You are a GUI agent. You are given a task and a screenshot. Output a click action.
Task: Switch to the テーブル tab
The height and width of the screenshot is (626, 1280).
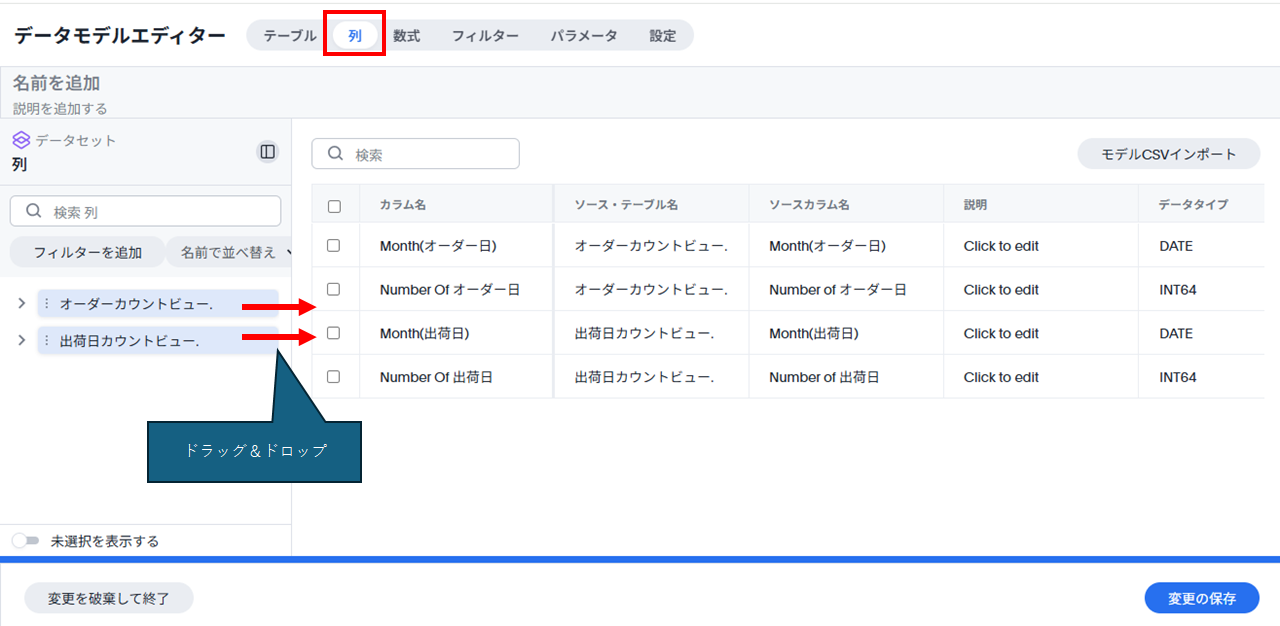point(290,36)
